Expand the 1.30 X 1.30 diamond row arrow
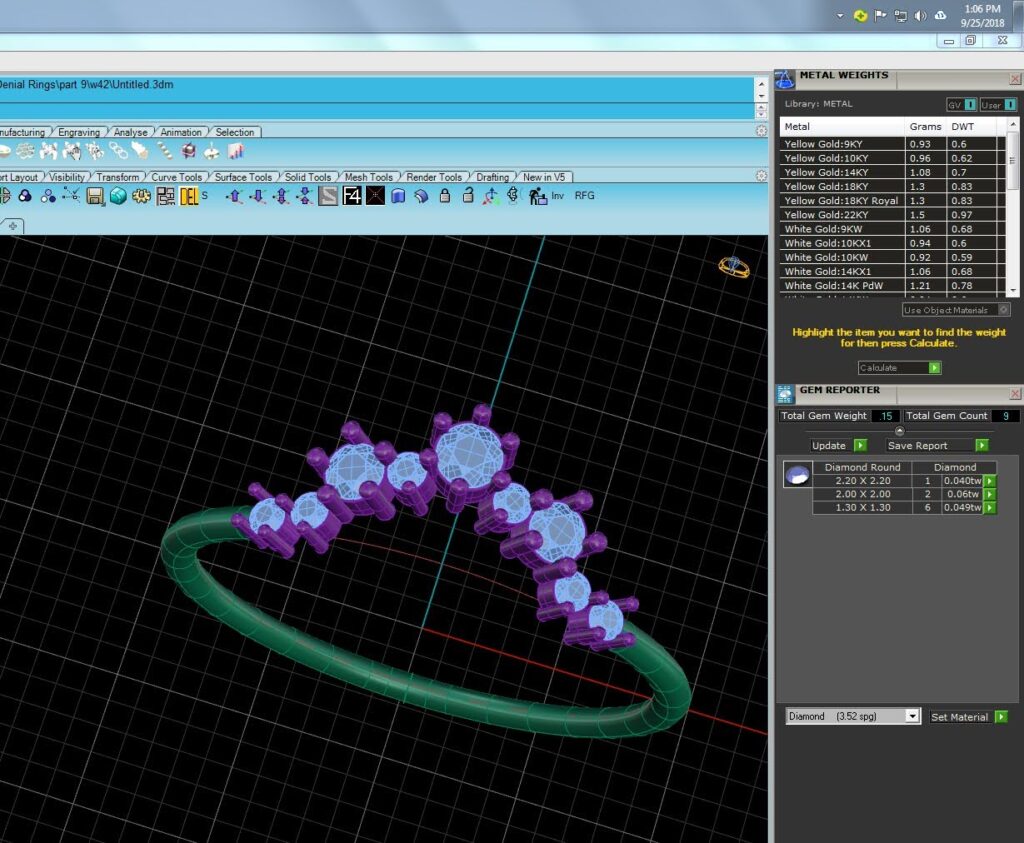The image size is (1024, 843). (x=990, y=507)
